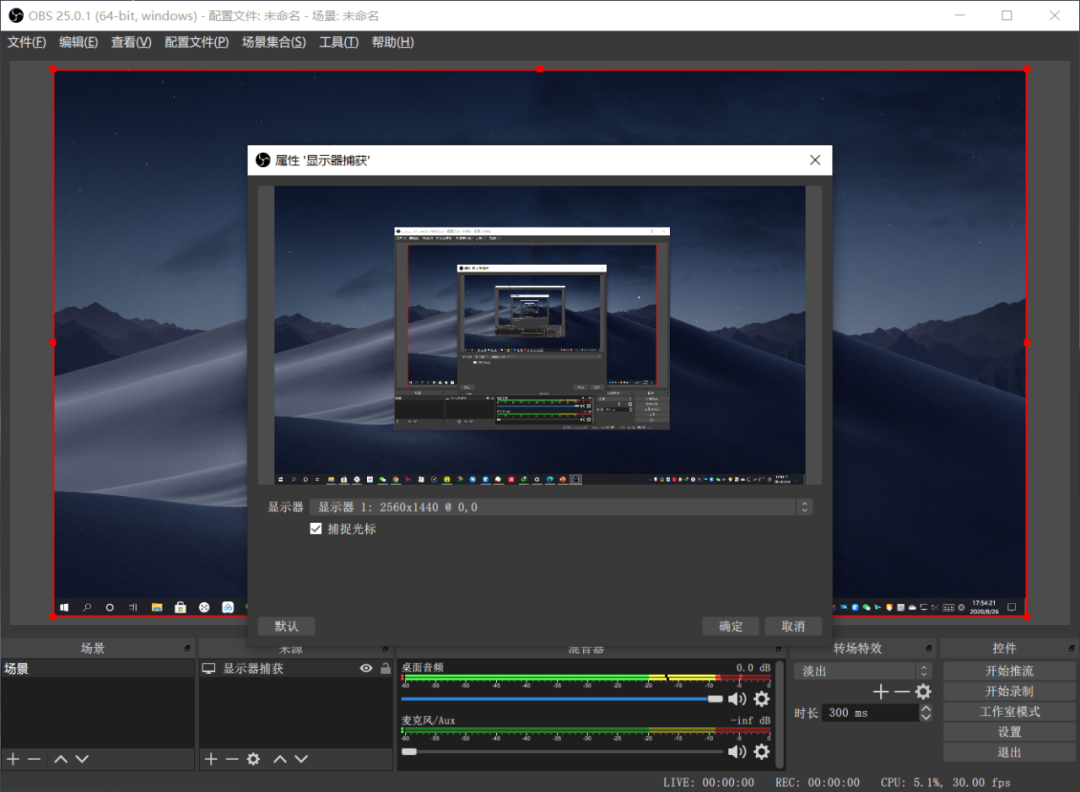The width and height of the screenshot is (1080, 792).
Task: Open OBS settings with the 设置 button
Action: pyautogui.click(x=1009, y=731)
